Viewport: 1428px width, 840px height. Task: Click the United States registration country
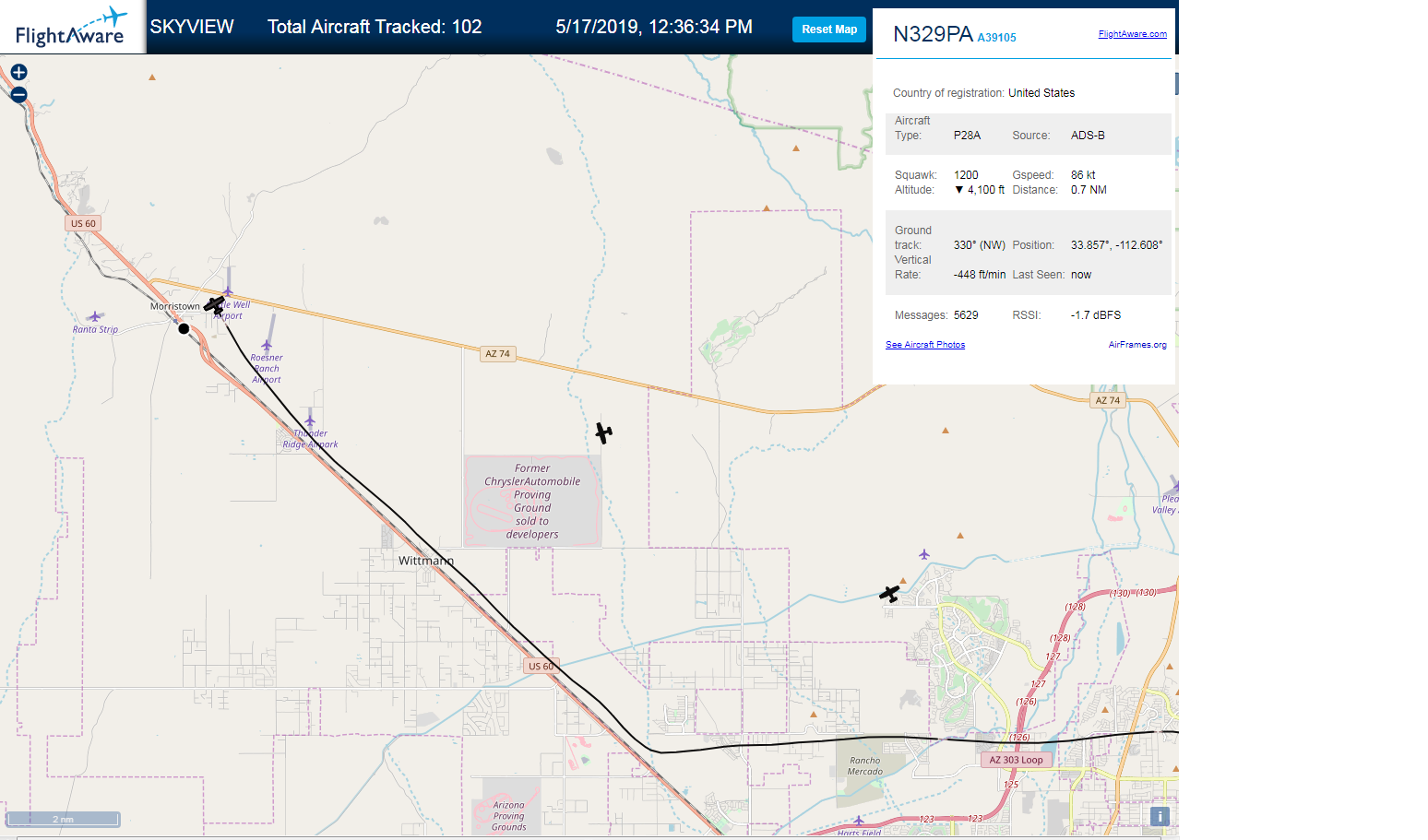(1041, 93)
